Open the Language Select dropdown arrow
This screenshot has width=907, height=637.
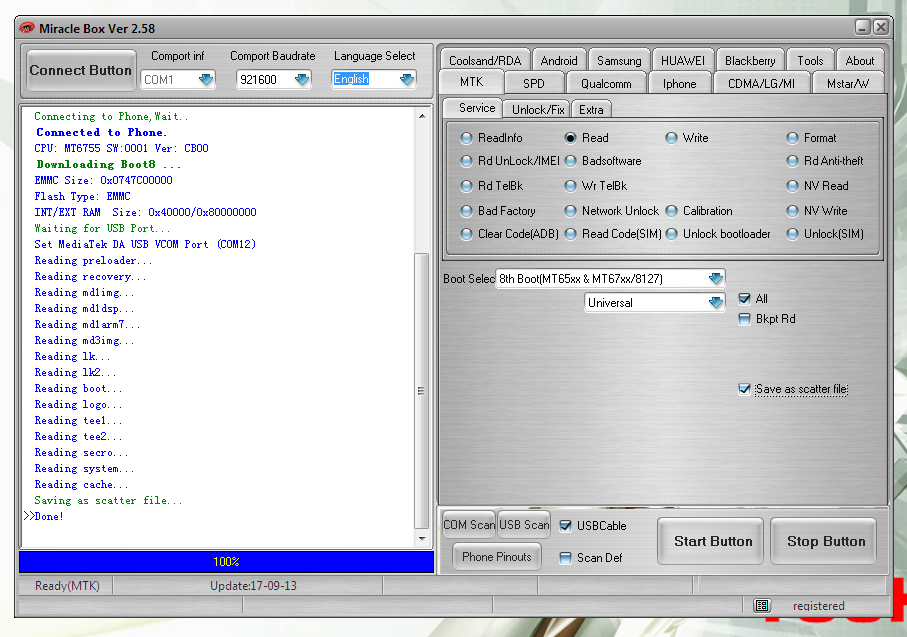(x=407, y=79)
